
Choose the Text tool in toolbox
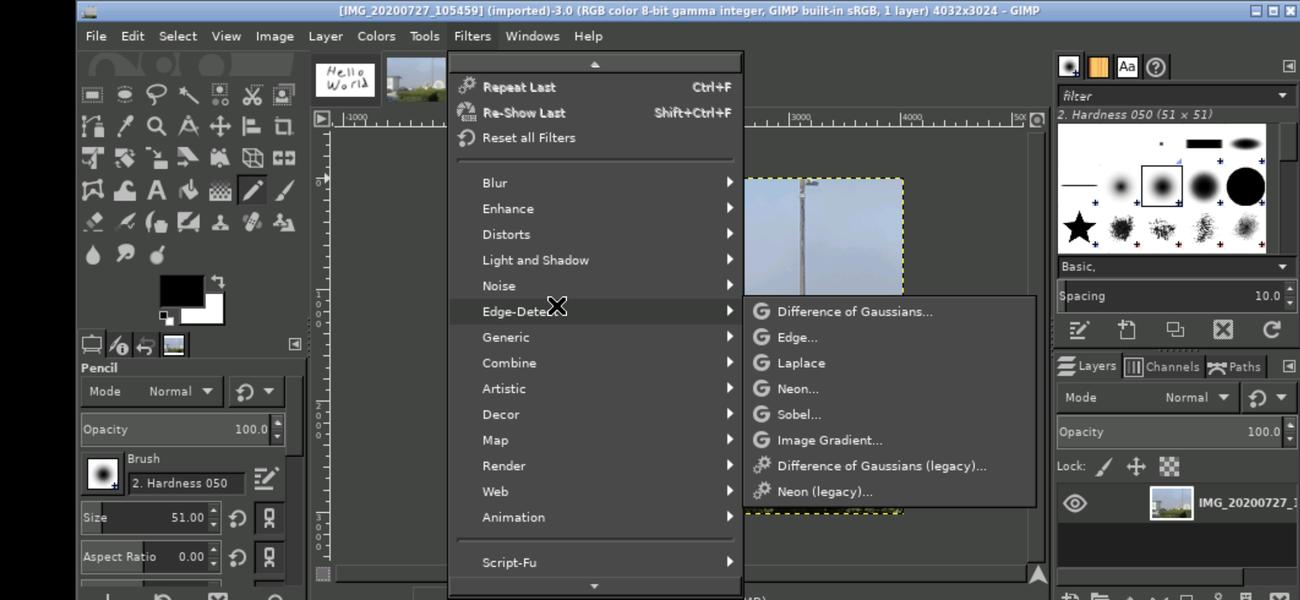[156, 190]
